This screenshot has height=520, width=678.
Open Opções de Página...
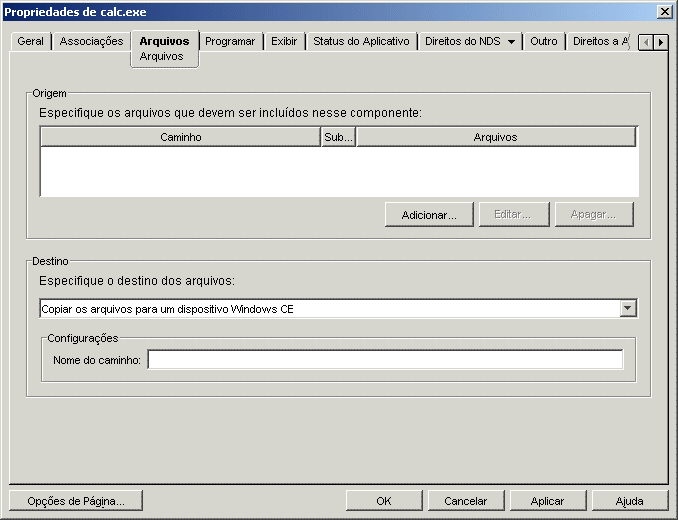(x=76, y=501)
